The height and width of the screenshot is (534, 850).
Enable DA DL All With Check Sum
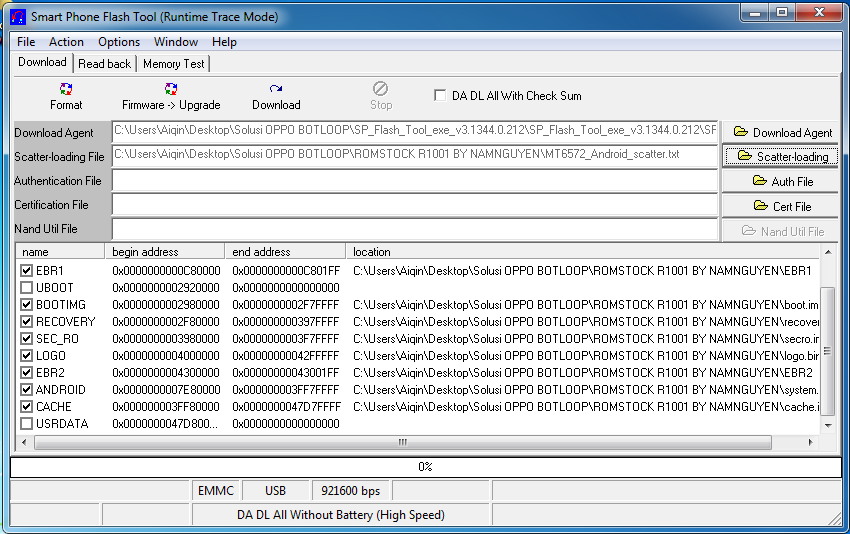point(440,96)
